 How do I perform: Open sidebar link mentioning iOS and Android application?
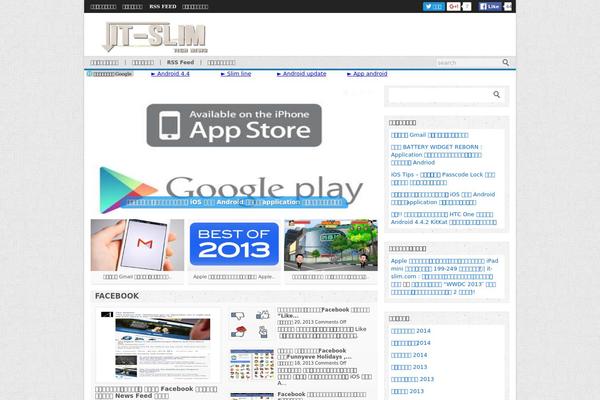tap(443, 198)
